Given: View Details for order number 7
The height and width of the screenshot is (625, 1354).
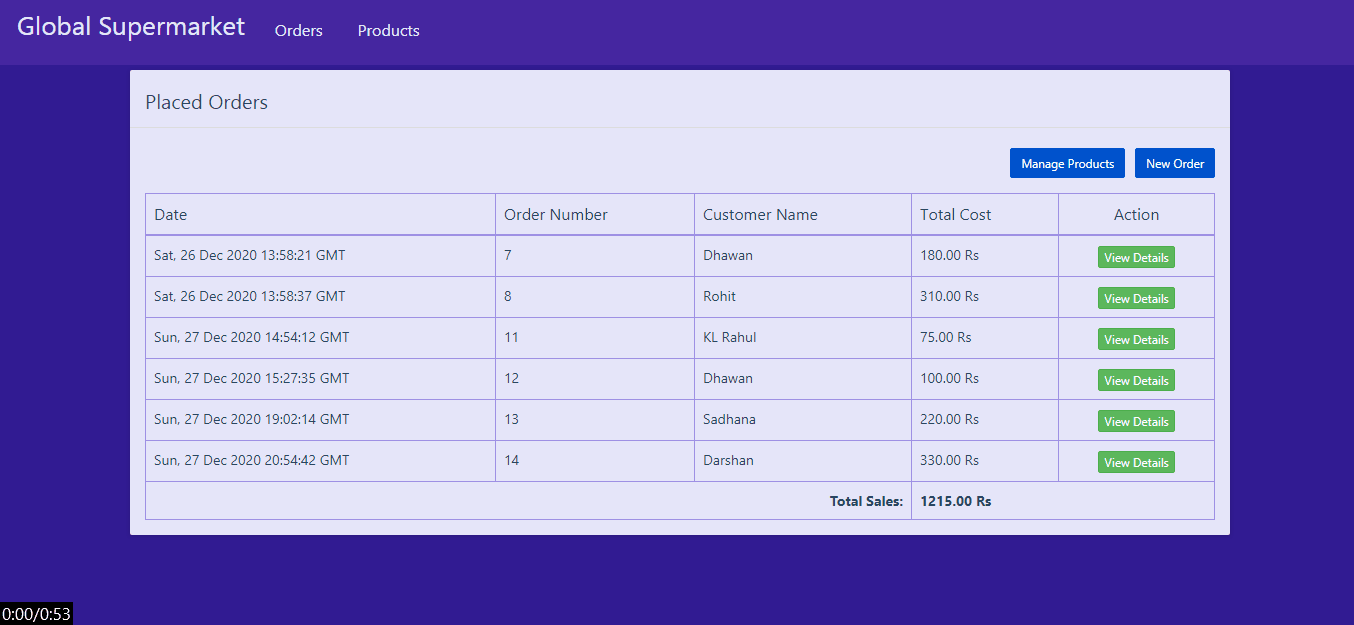Looking at the screenshot, I should (x=1136, y=257).
